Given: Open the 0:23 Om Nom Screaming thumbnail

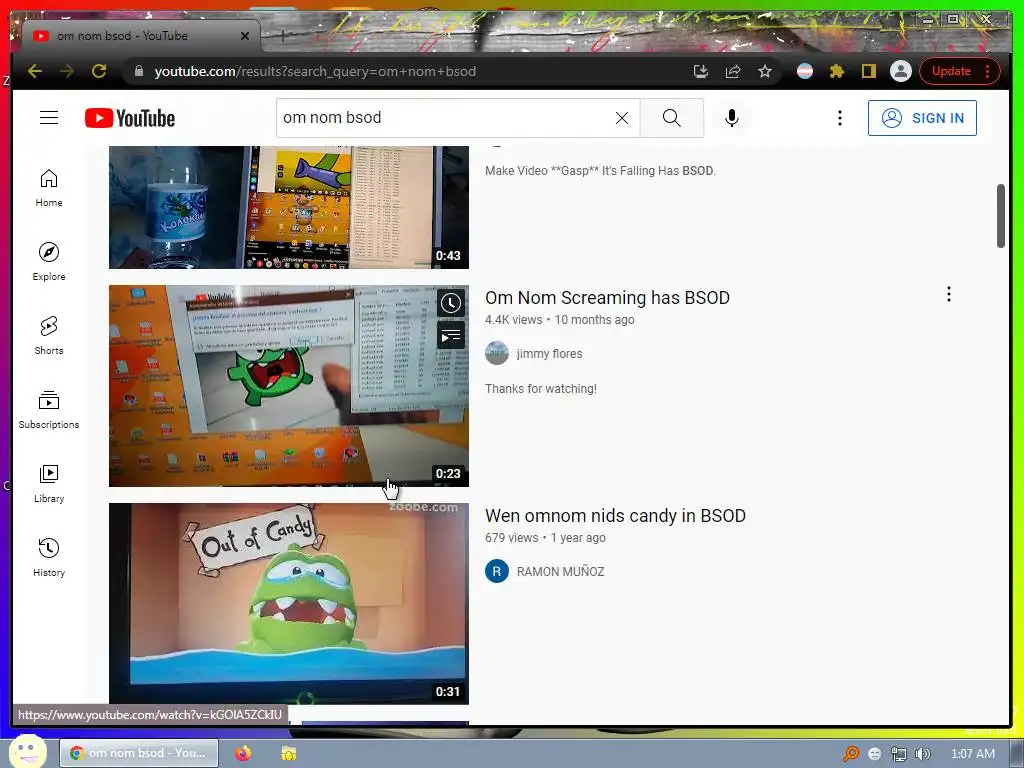Looking at the screenshot, I should coord(289,385).
